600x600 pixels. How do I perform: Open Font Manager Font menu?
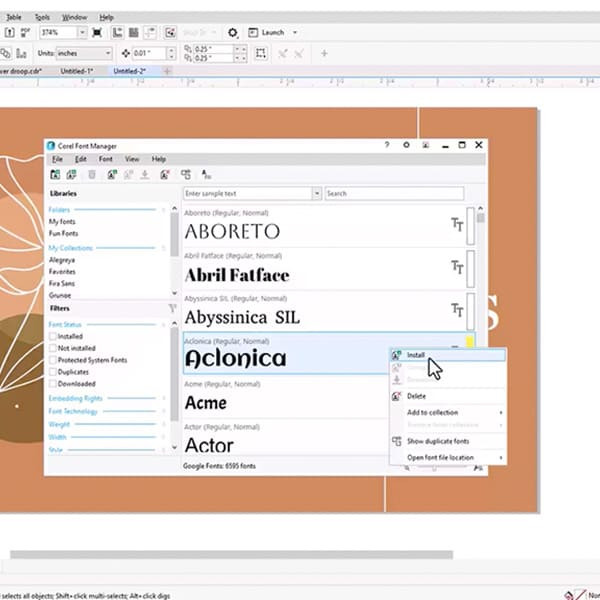tap(106, 159)
